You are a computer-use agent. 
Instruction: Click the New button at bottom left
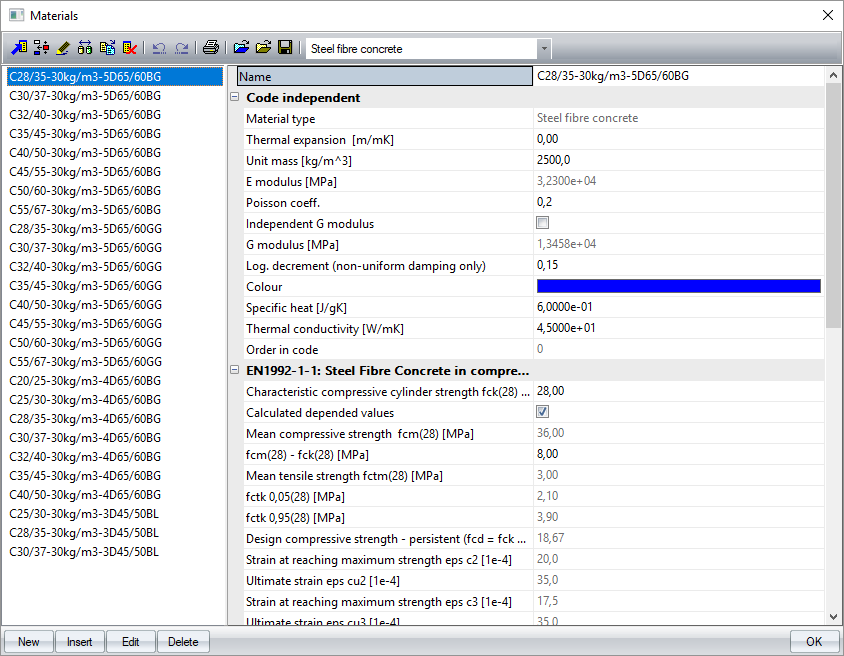click(28, 641)
